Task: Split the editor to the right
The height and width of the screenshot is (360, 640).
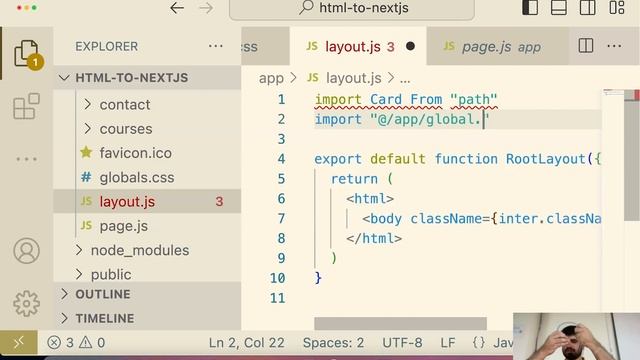Action: tap(586, 46)
